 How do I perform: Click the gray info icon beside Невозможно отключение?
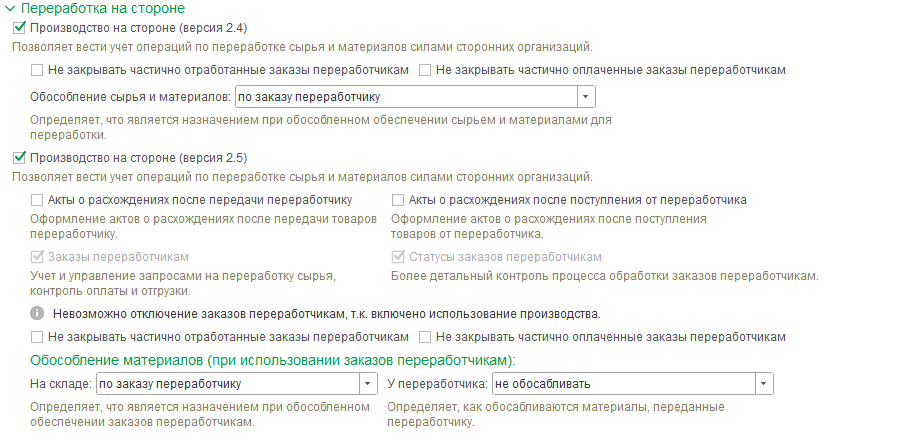point(37,313)
